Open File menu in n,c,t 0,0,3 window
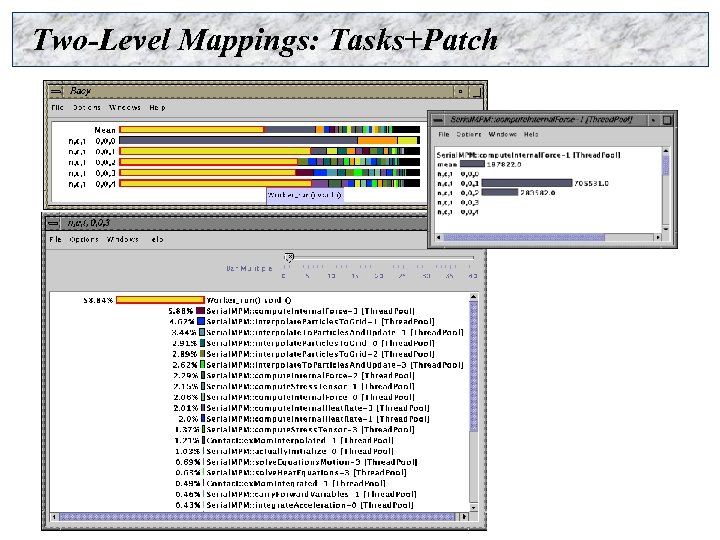This screenshot has width=720, height=540. point(56,239)
